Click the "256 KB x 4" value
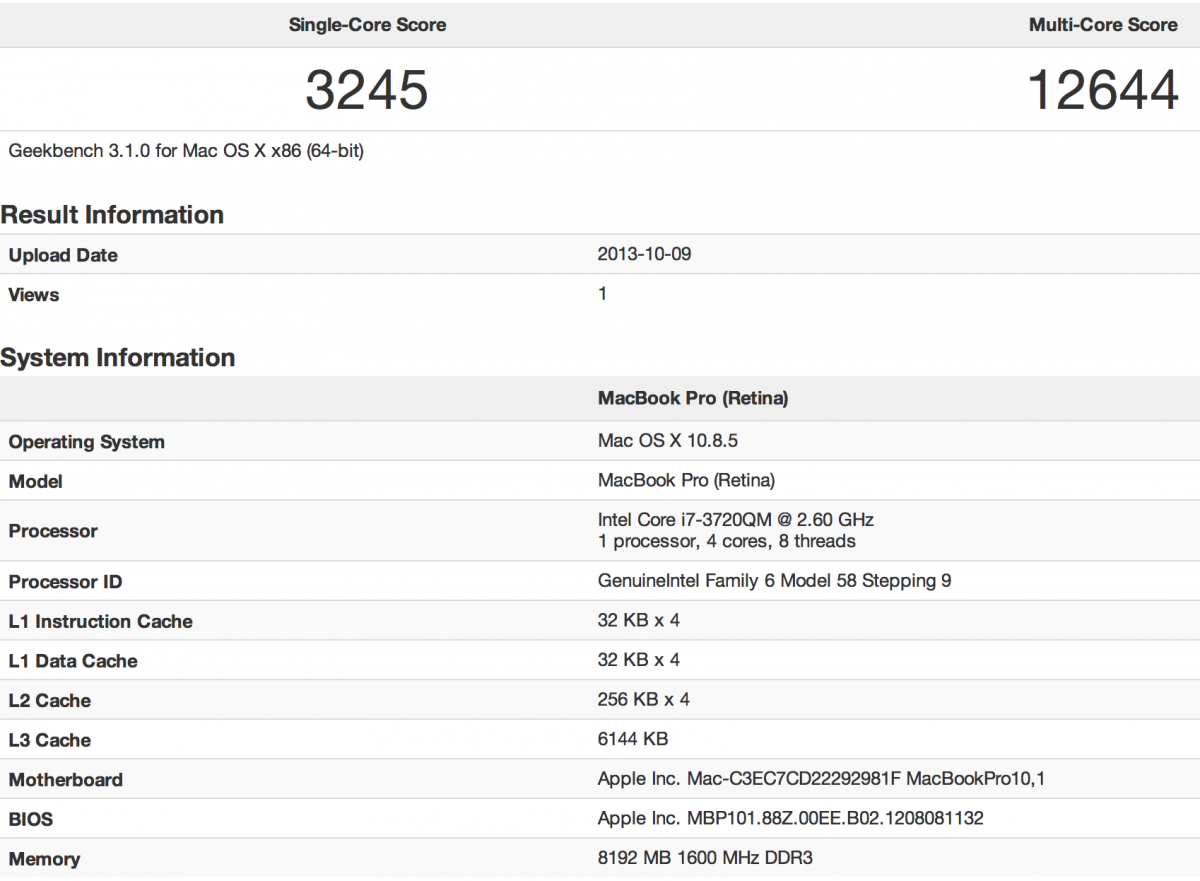The image size is (1200, 881). point(643,700)
